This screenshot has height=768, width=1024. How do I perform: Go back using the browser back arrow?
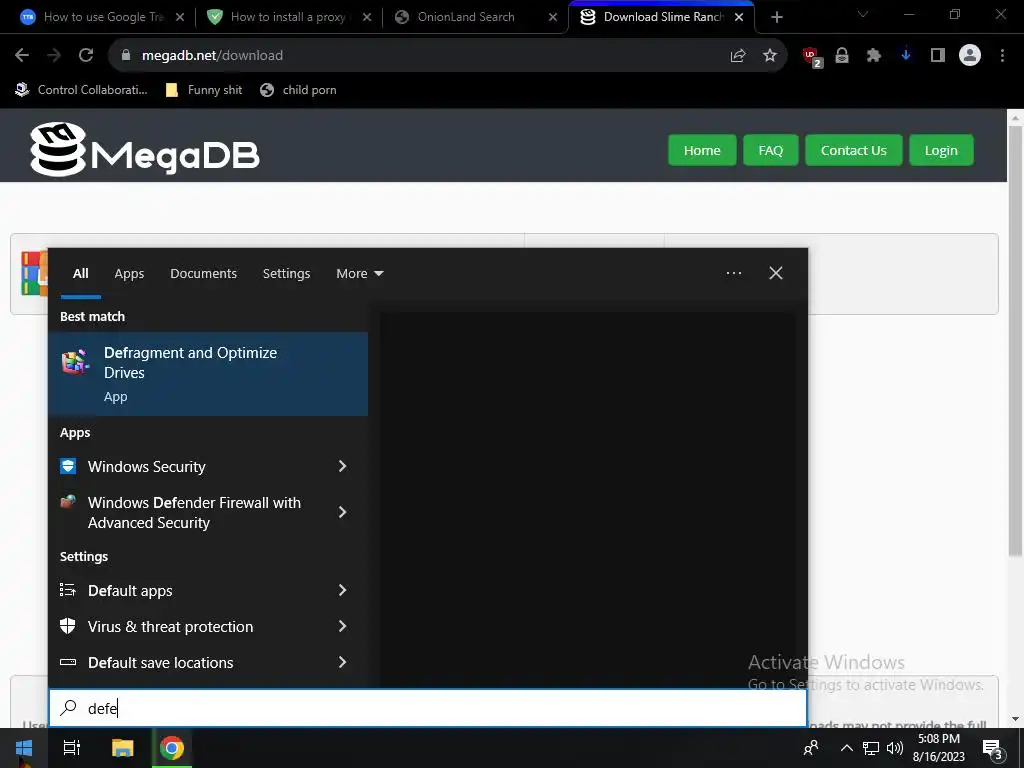coord(22,56)
